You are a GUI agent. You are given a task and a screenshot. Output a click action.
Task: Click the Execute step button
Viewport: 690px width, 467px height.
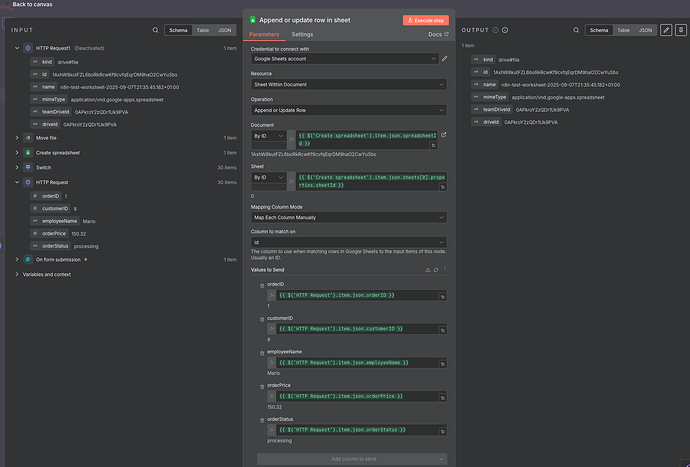(426, 20)
